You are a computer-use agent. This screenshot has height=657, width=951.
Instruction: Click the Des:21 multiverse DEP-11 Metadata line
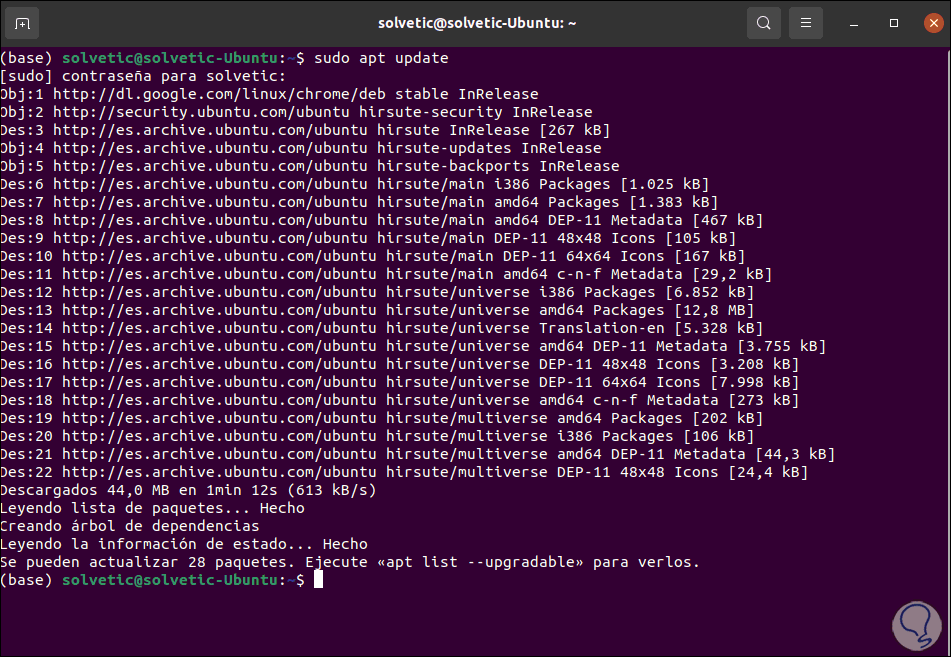(418, 454)
